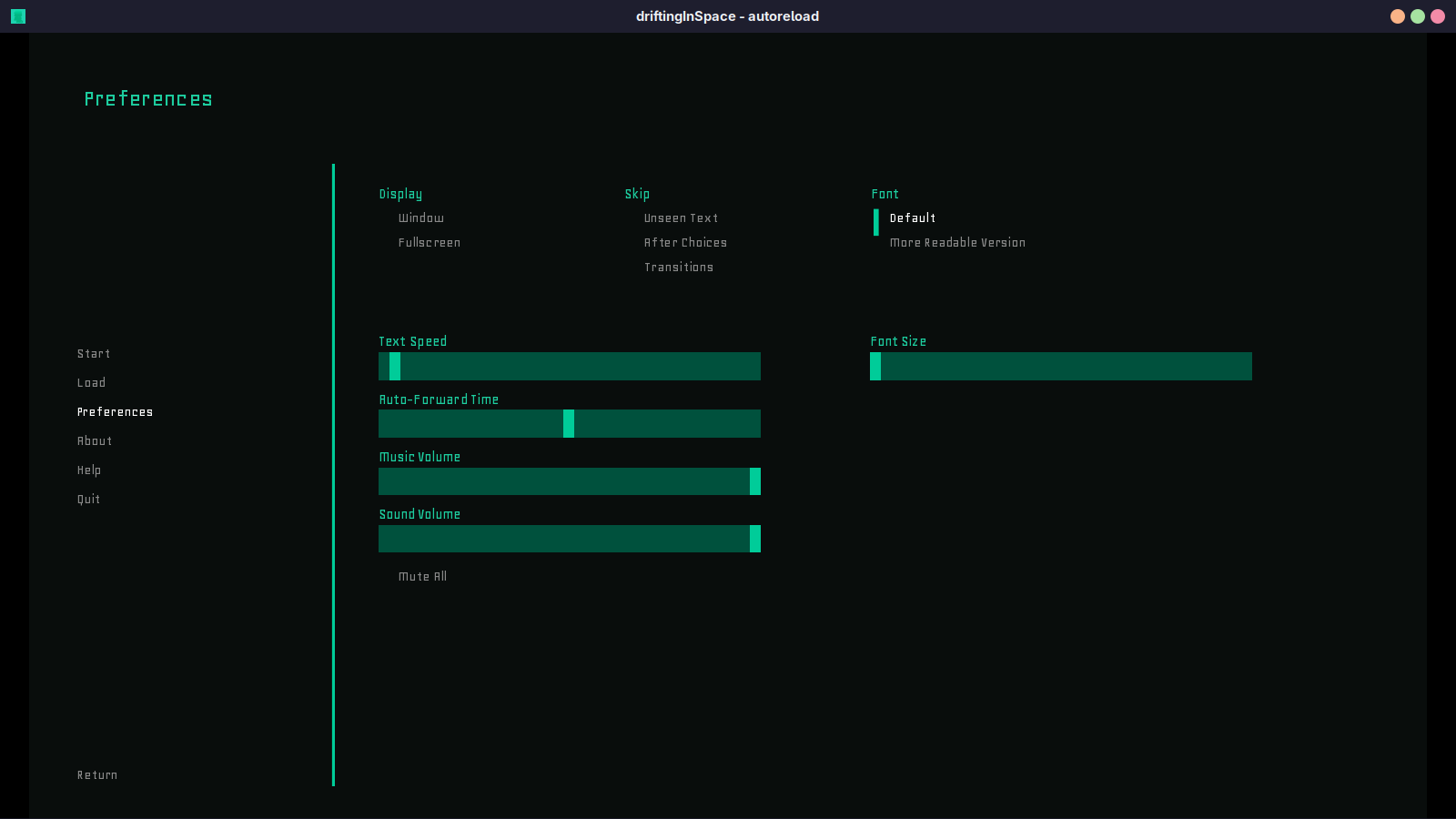Click Return to leave Preferences

click(97, 775)
